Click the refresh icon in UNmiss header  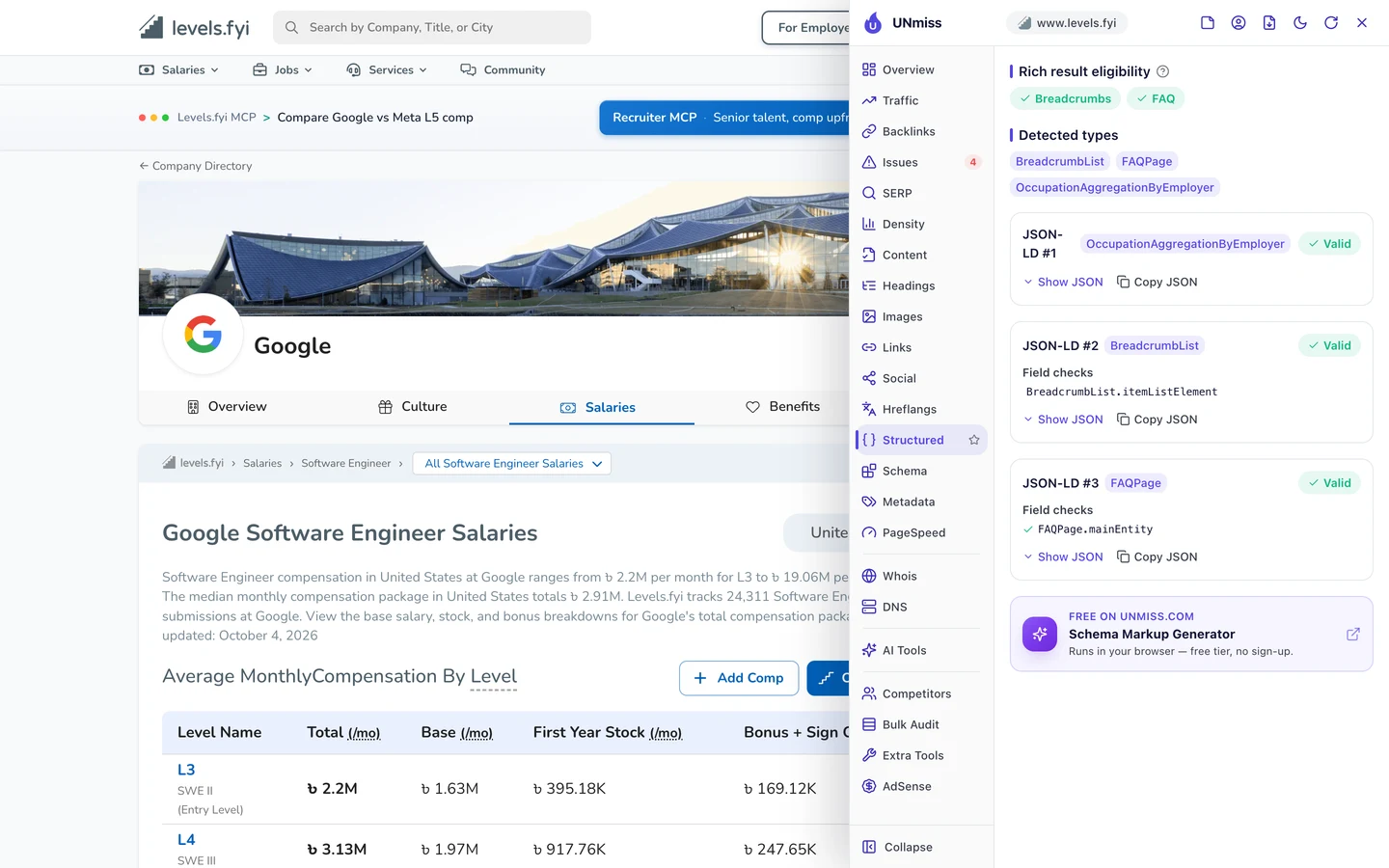(1331, 23)
